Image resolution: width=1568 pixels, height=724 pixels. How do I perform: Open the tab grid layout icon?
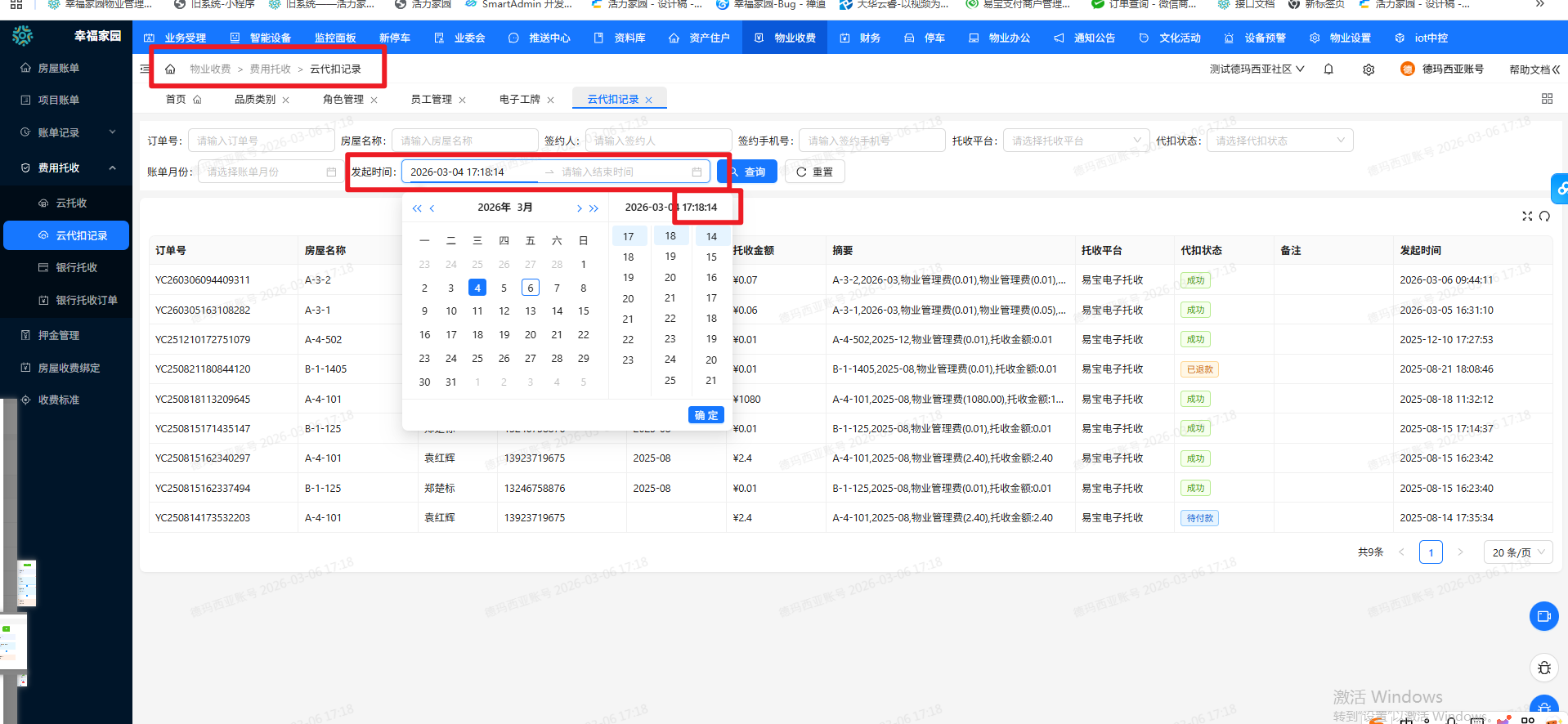[x=1547, y=99]
